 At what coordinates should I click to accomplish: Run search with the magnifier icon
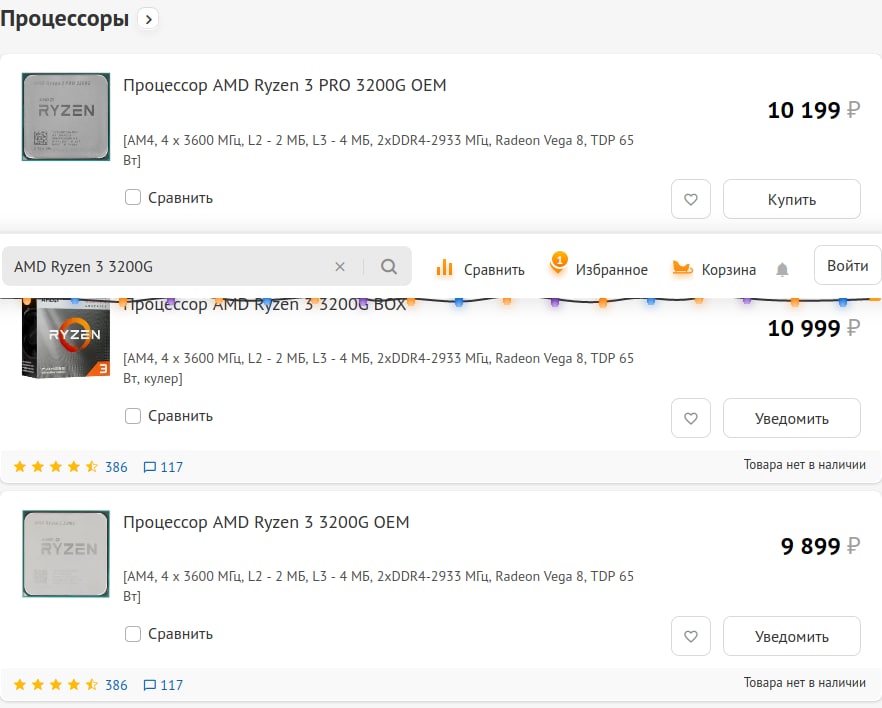point(389,267)
